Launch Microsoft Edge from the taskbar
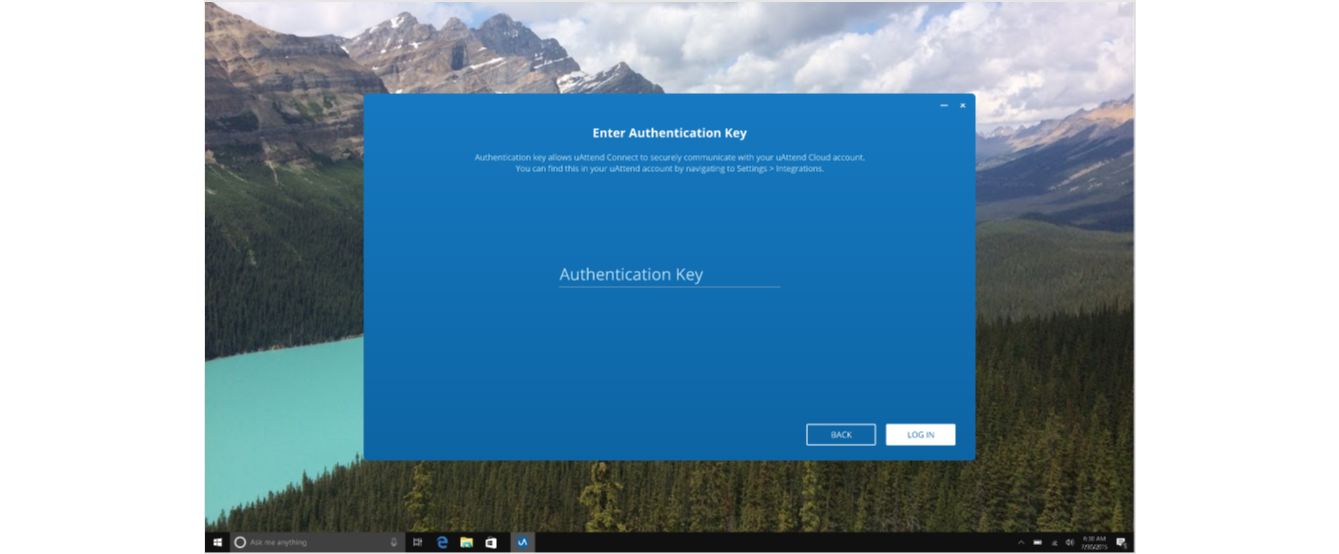This screenshot has height=554, width=1339. pos(442,542)
